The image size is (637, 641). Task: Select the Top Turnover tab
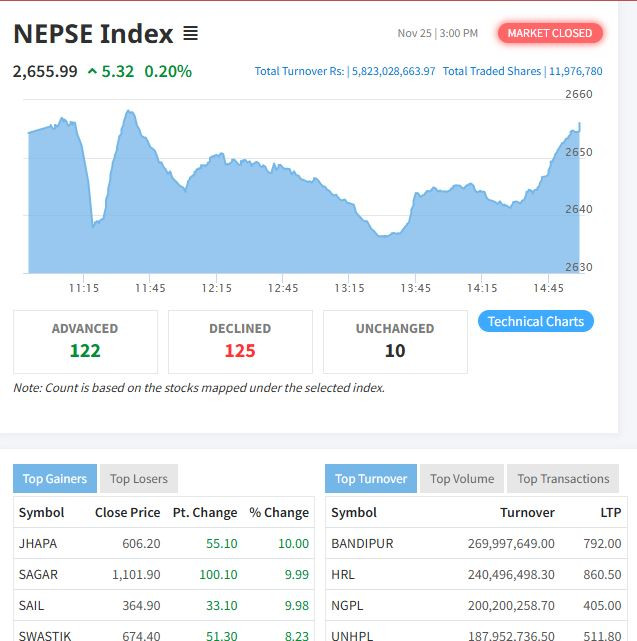pyautogui.click(x=371, y=479)
